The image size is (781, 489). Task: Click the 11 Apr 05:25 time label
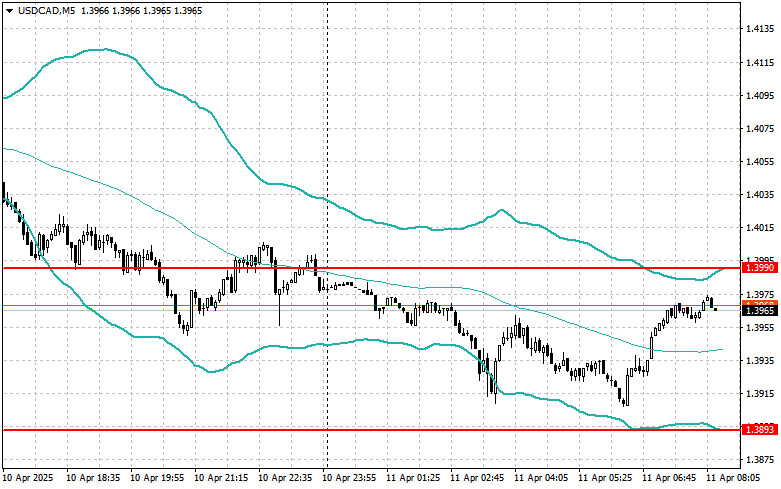[605, 478]
